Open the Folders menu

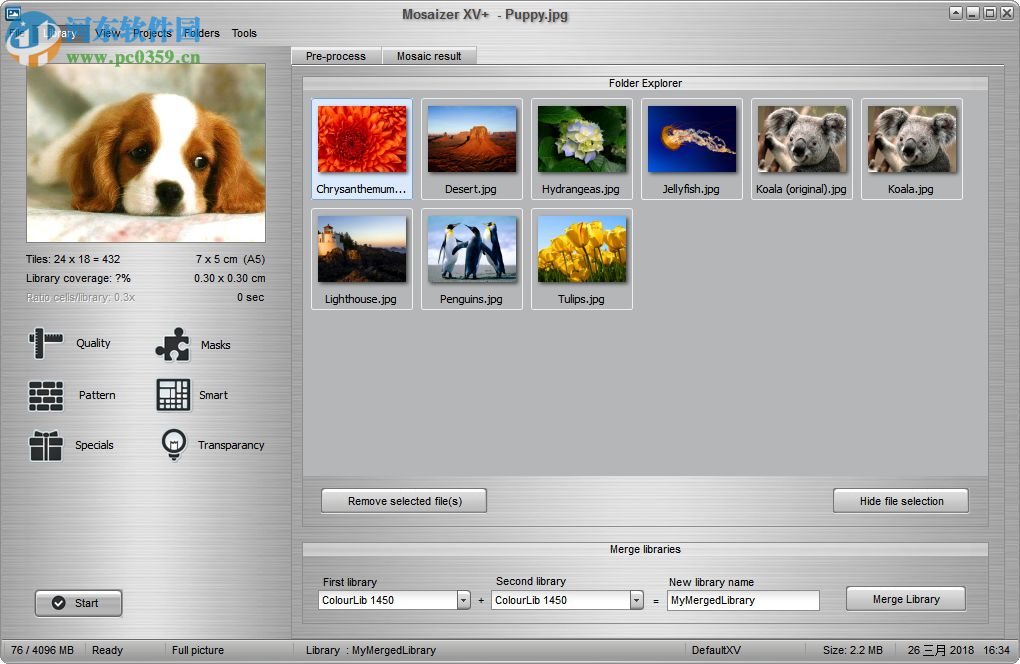click(x=201, y=32)
